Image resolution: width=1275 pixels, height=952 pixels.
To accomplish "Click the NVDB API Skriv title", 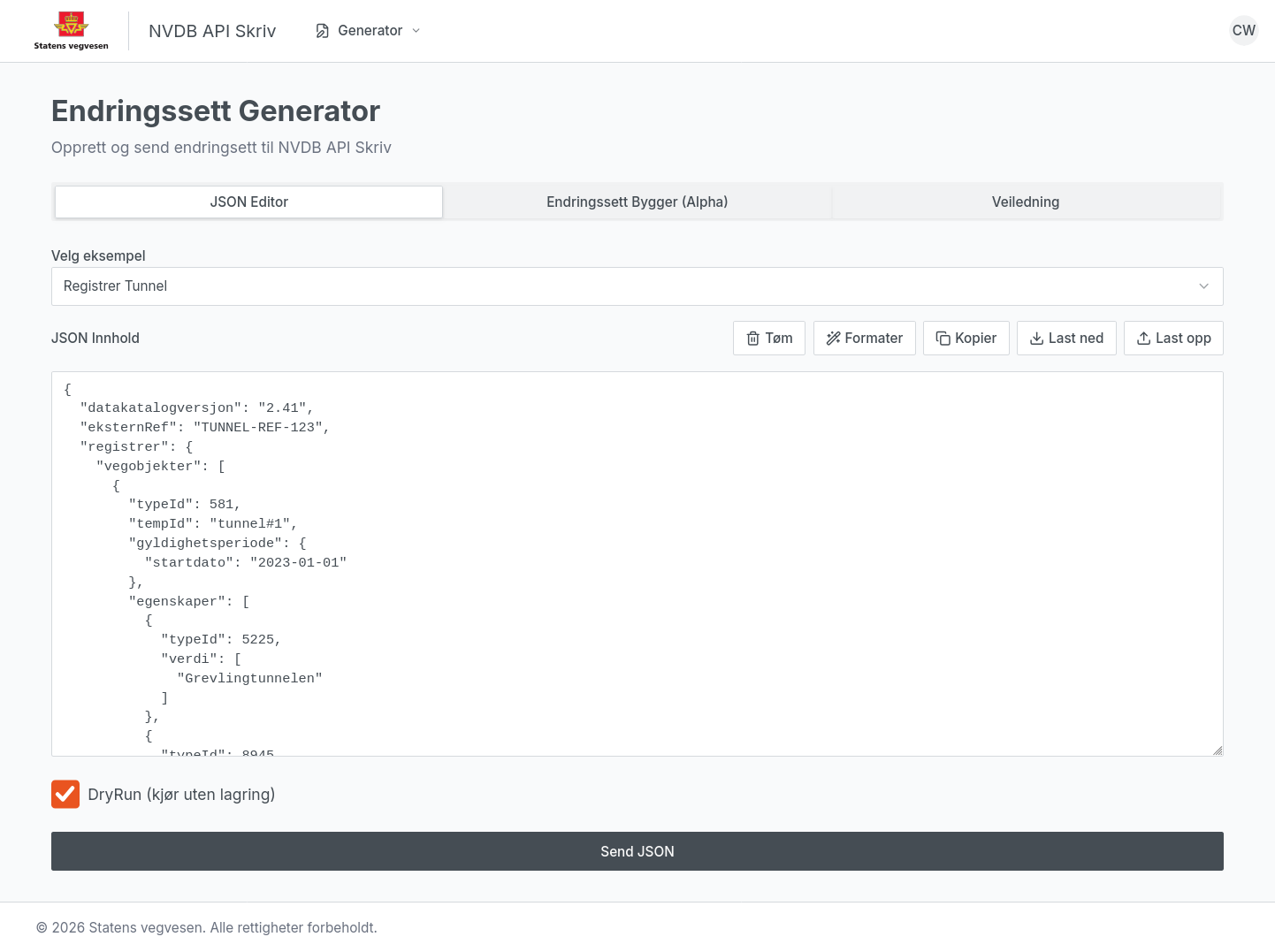I will 212,31.
